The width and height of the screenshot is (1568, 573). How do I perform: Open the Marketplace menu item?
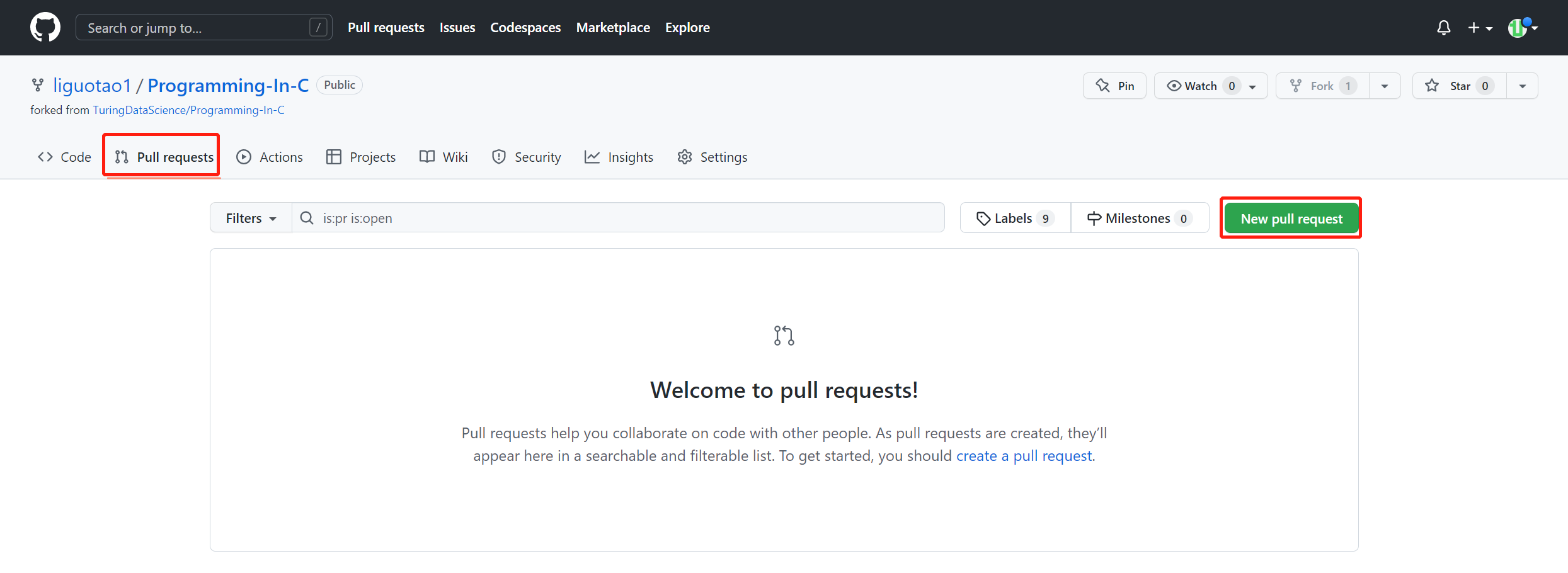click(x=612, y=27)
